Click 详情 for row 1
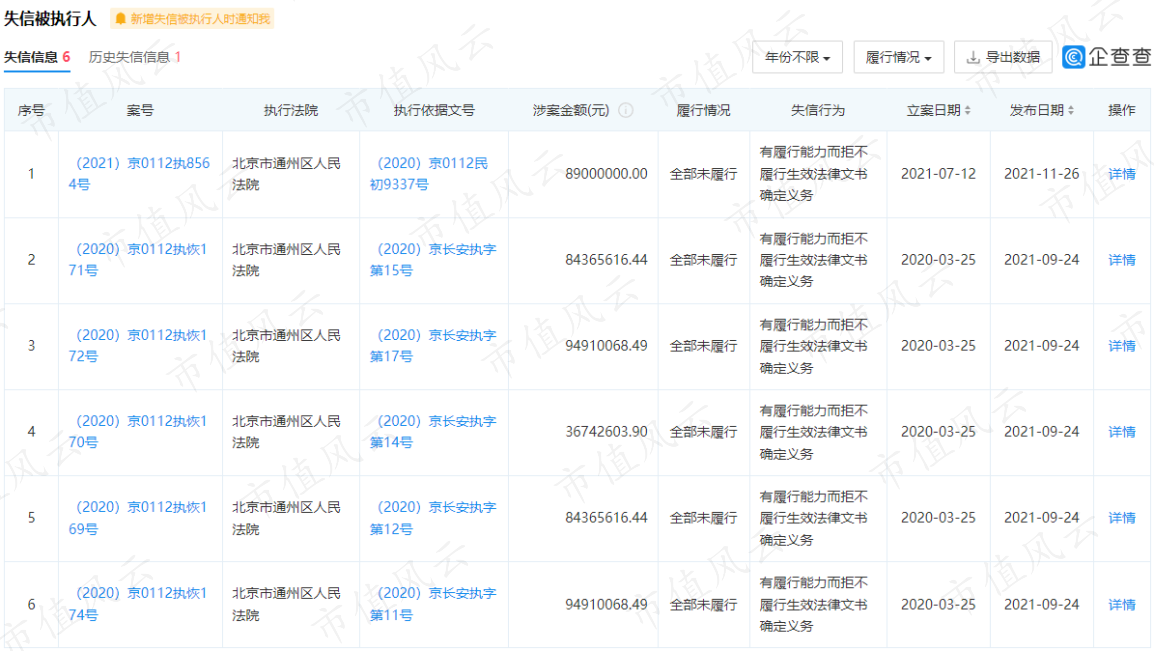Viewport: 1154px width, 651px height. point(1122,174)
